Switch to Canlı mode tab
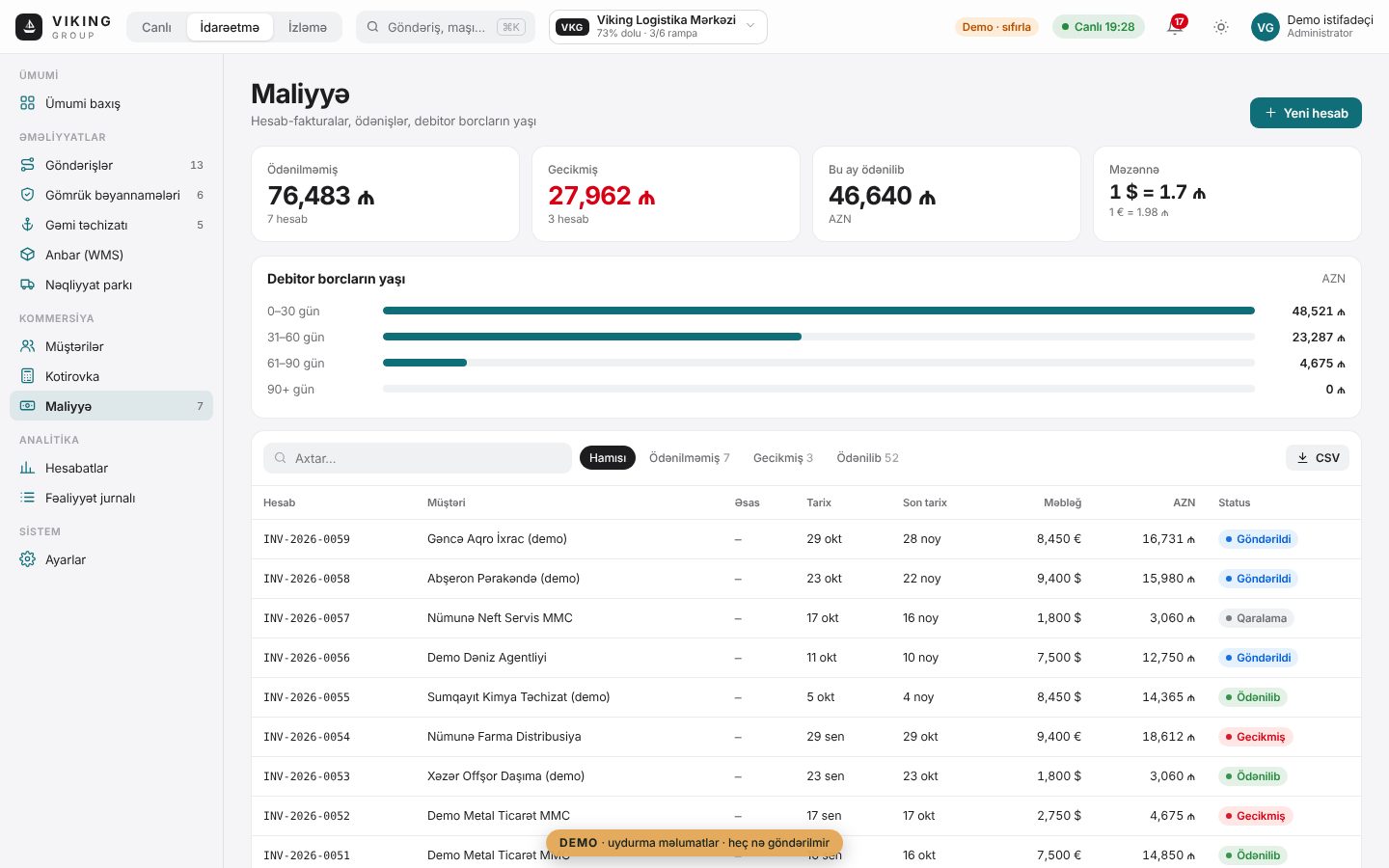Image resolution: width=1389 pixels, height=868 pixels. (x=156, y=27)
